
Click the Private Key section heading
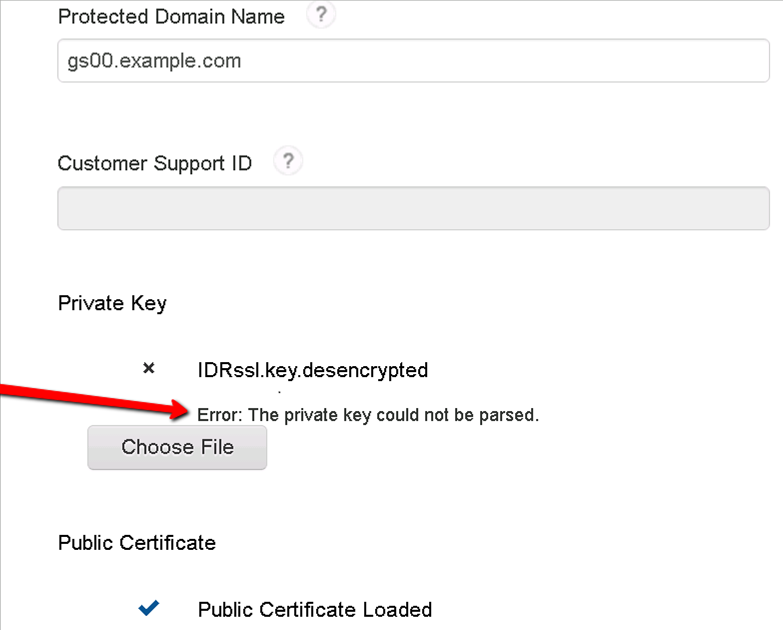coord(112,303)
